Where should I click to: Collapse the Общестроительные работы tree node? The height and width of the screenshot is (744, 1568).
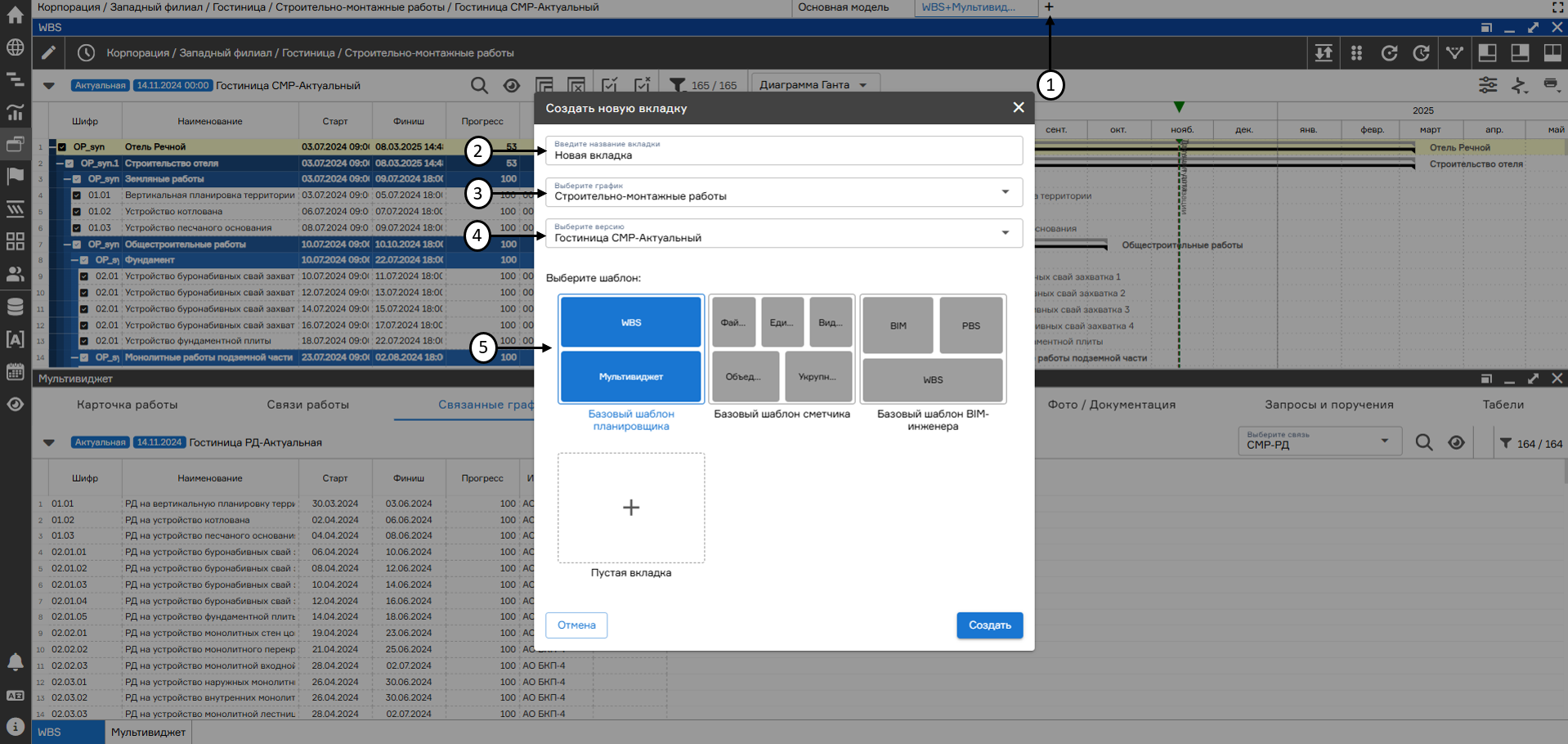67,244
